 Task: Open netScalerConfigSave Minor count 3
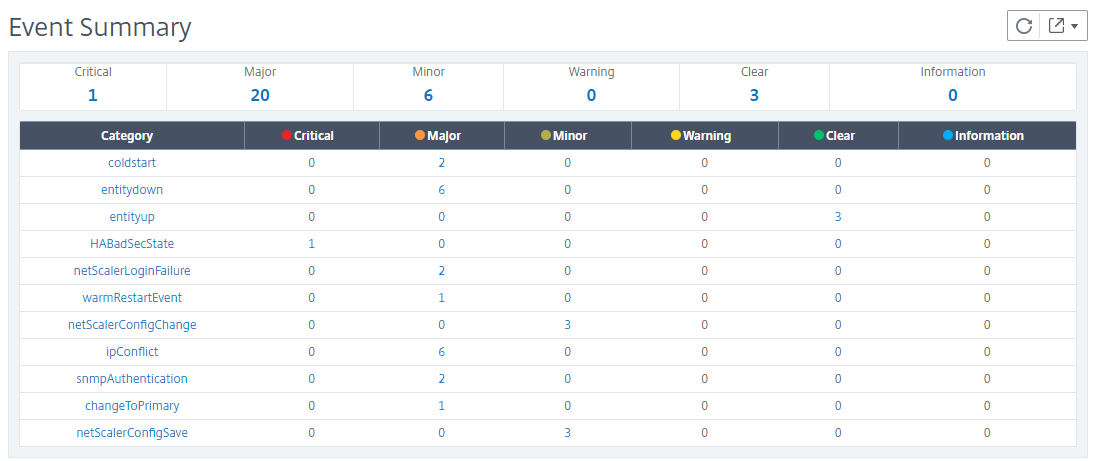coord(567,432)
